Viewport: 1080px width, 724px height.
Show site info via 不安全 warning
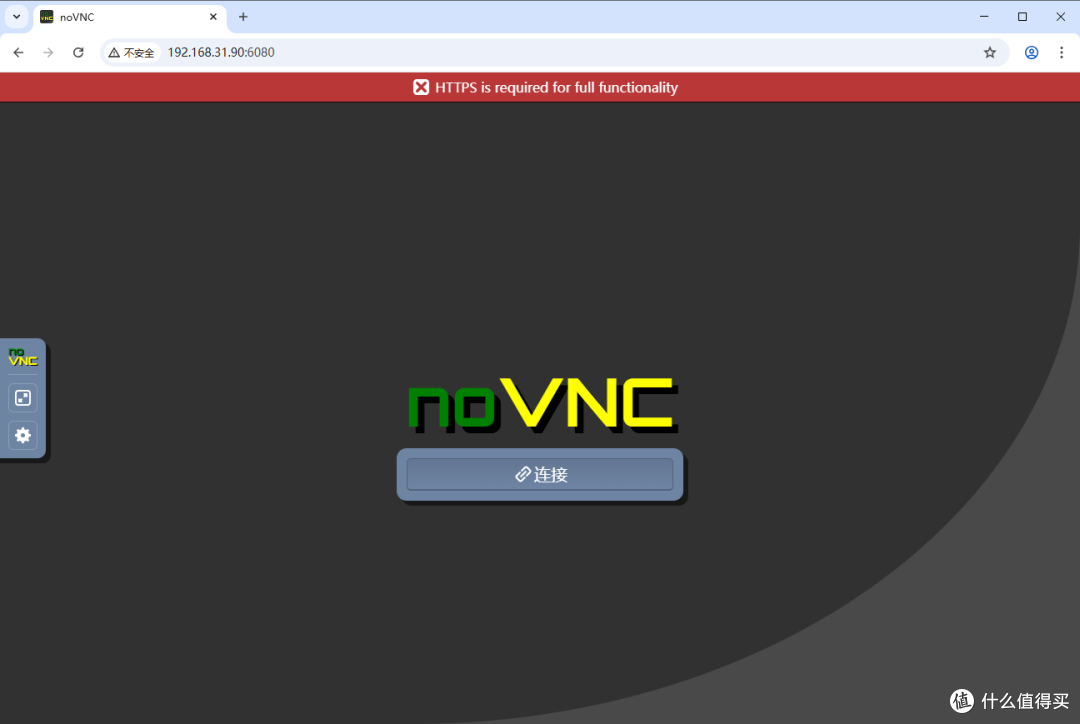[131, 52]
